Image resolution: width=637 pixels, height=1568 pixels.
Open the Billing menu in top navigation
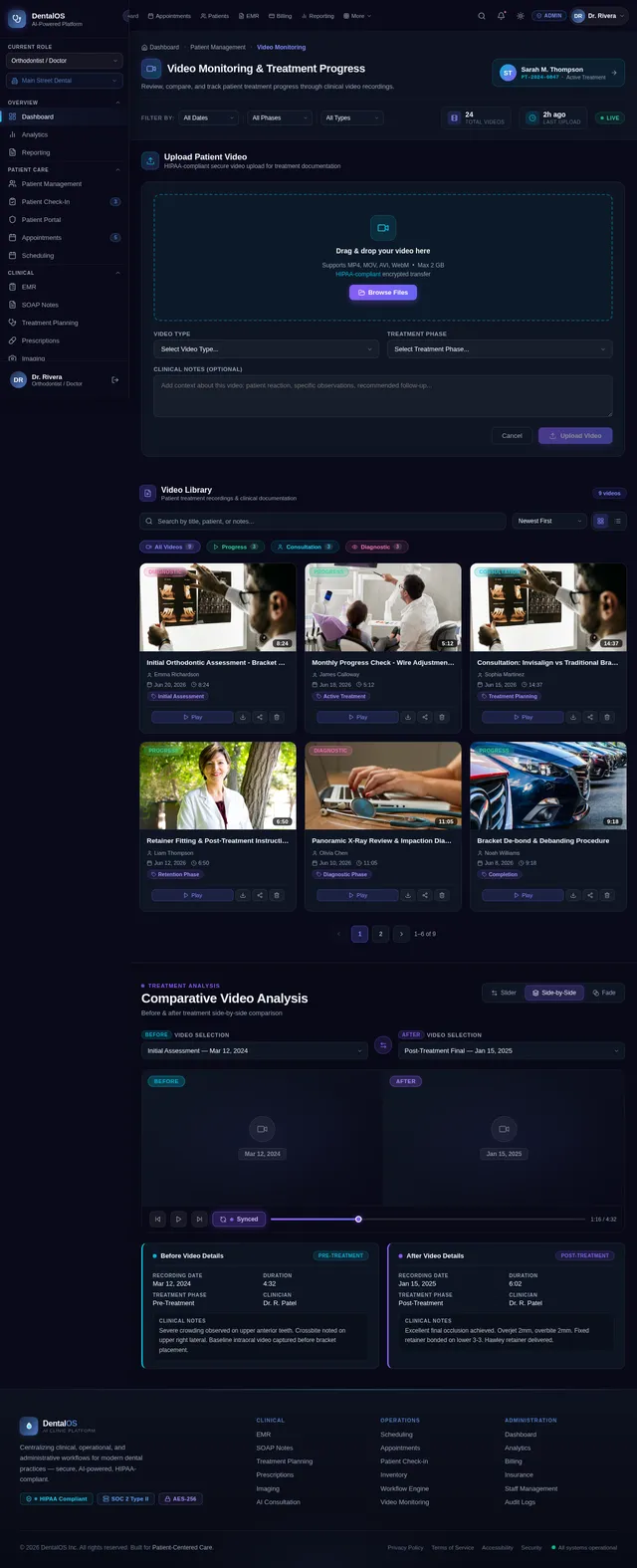pos(281,16)
